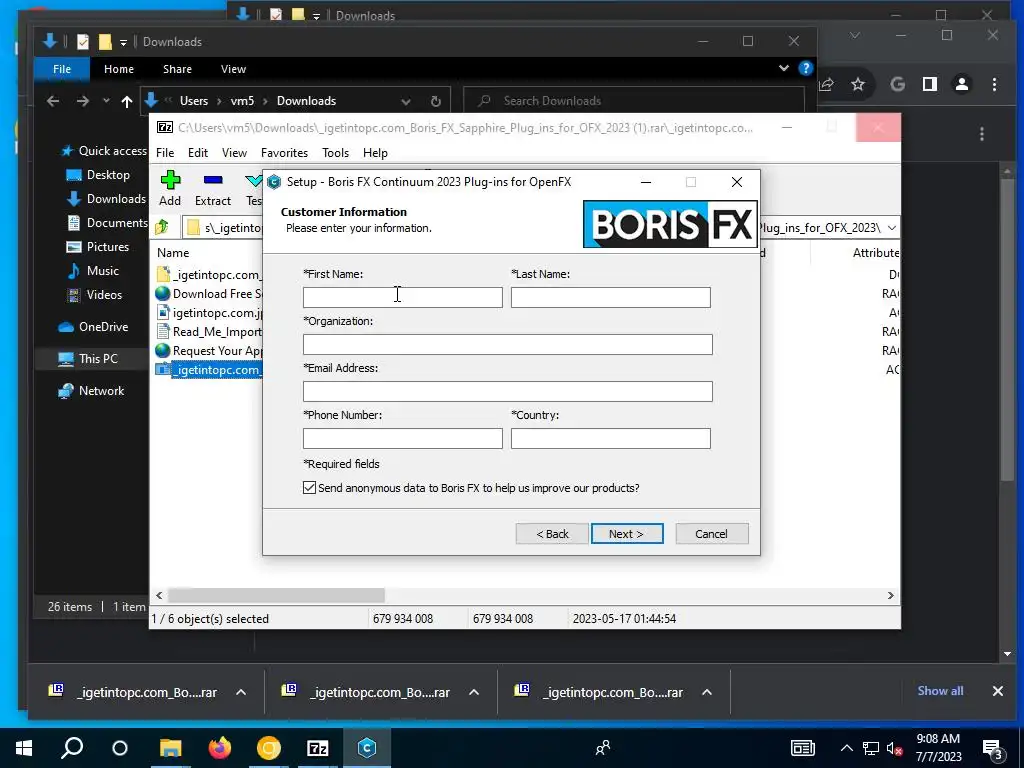Click the Country input field
Viewport: 1024px width, 768px height.
(x=611, y=438)
